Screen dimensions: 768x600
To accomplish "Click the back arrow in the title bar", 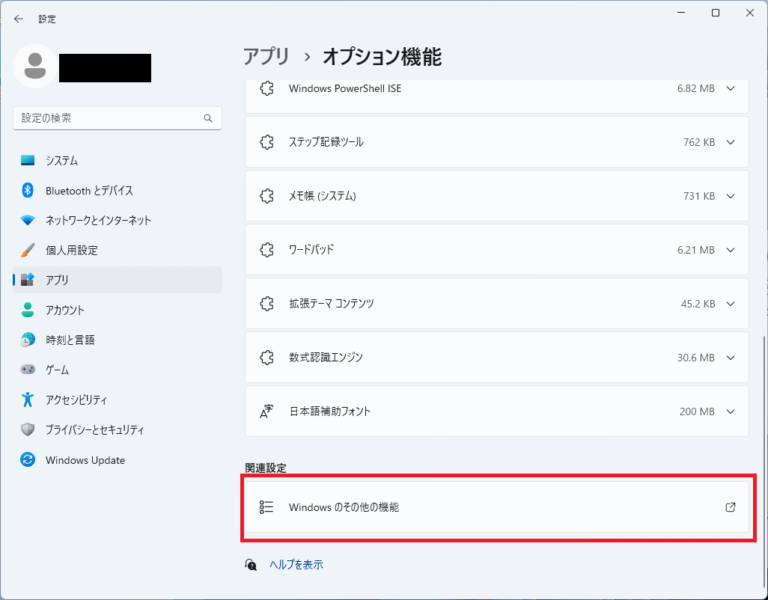I will point(18,18).
